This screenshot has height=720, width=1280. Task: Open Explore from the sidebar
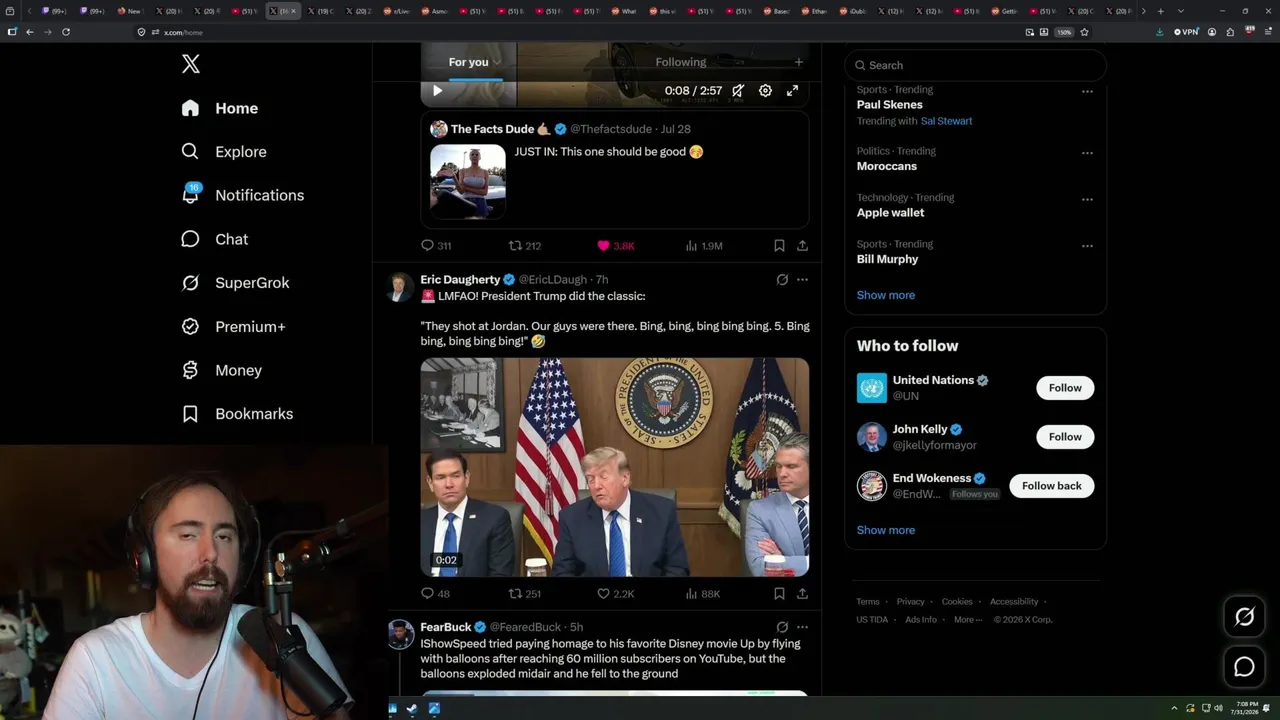224,152
